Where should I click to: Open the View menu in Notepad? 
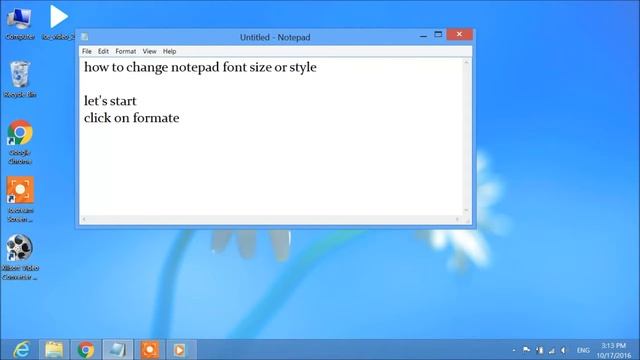[x=149, y=51]
